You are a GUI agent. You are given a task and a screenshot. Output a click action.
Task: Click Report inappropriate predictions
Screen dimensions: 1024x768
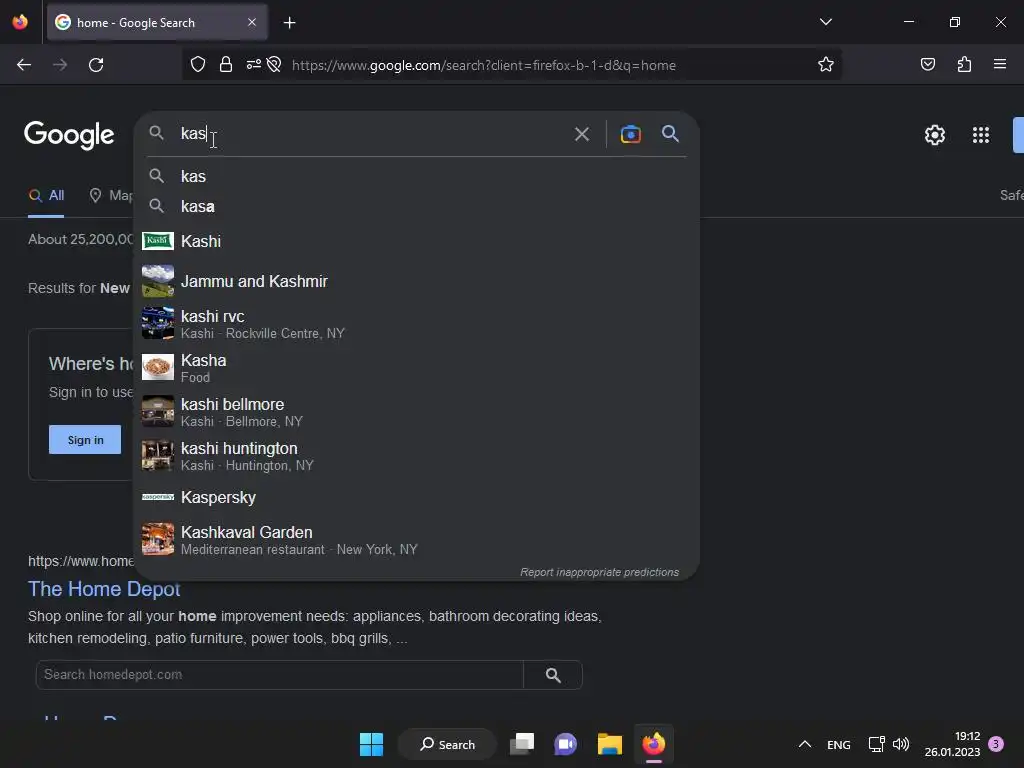[599, 572]
